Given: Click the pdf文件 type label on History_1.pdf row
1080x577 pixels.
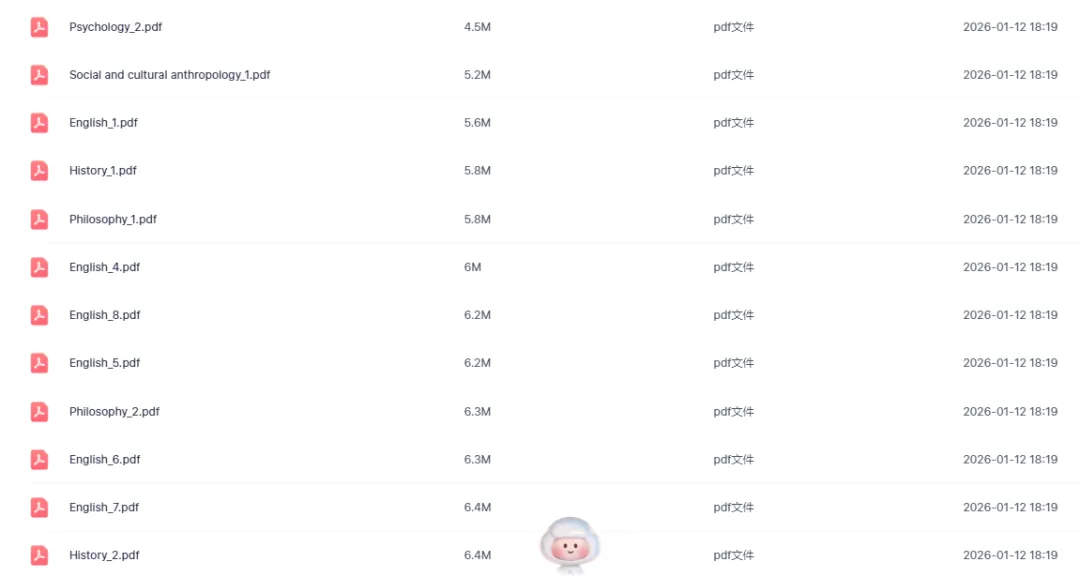Looking at the screenshot, I should coord(734,171).
